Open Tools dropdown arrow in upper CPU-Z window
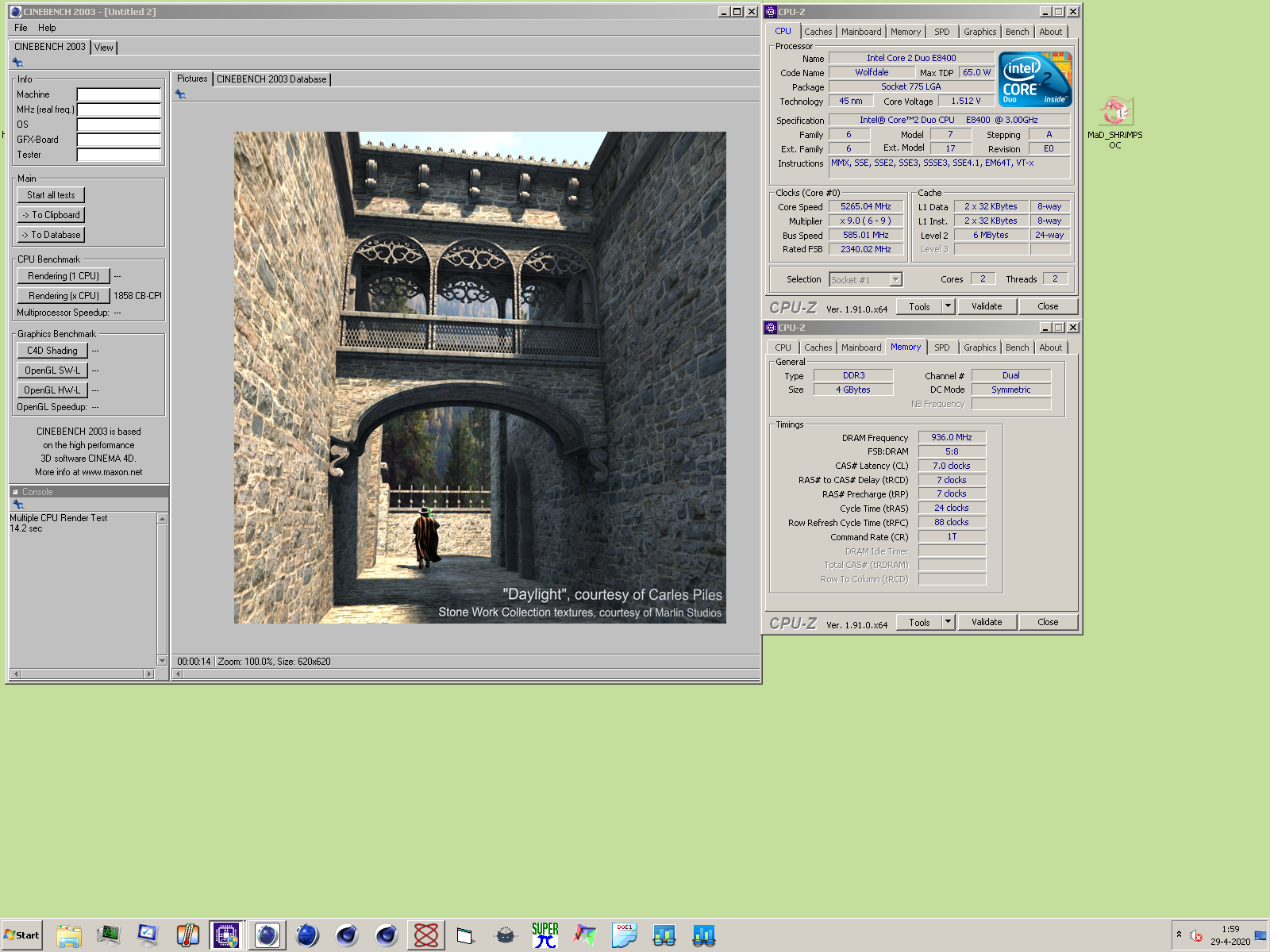 (948, 306)
